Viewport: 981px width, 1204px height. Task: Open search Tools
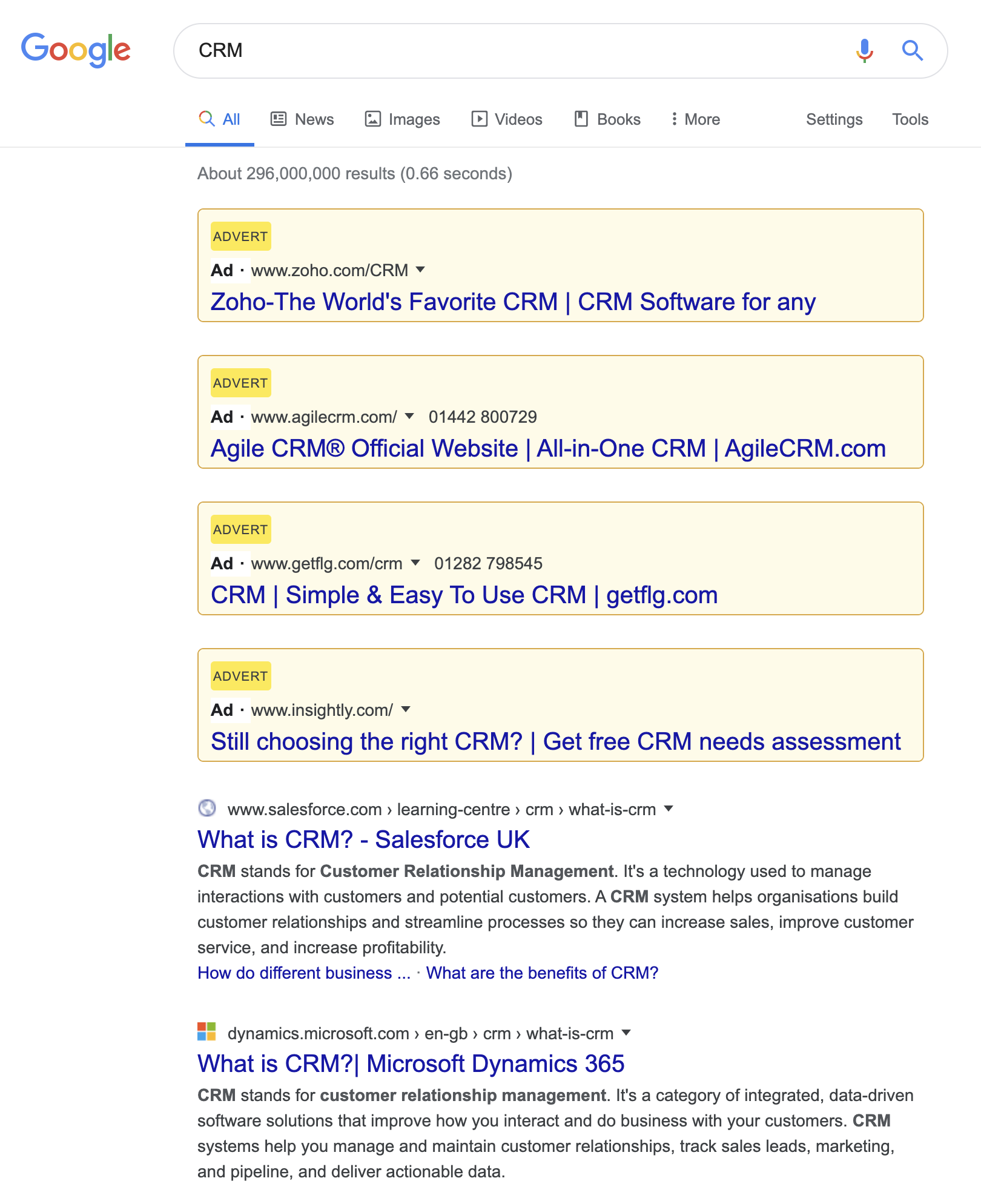coord(910,119)
